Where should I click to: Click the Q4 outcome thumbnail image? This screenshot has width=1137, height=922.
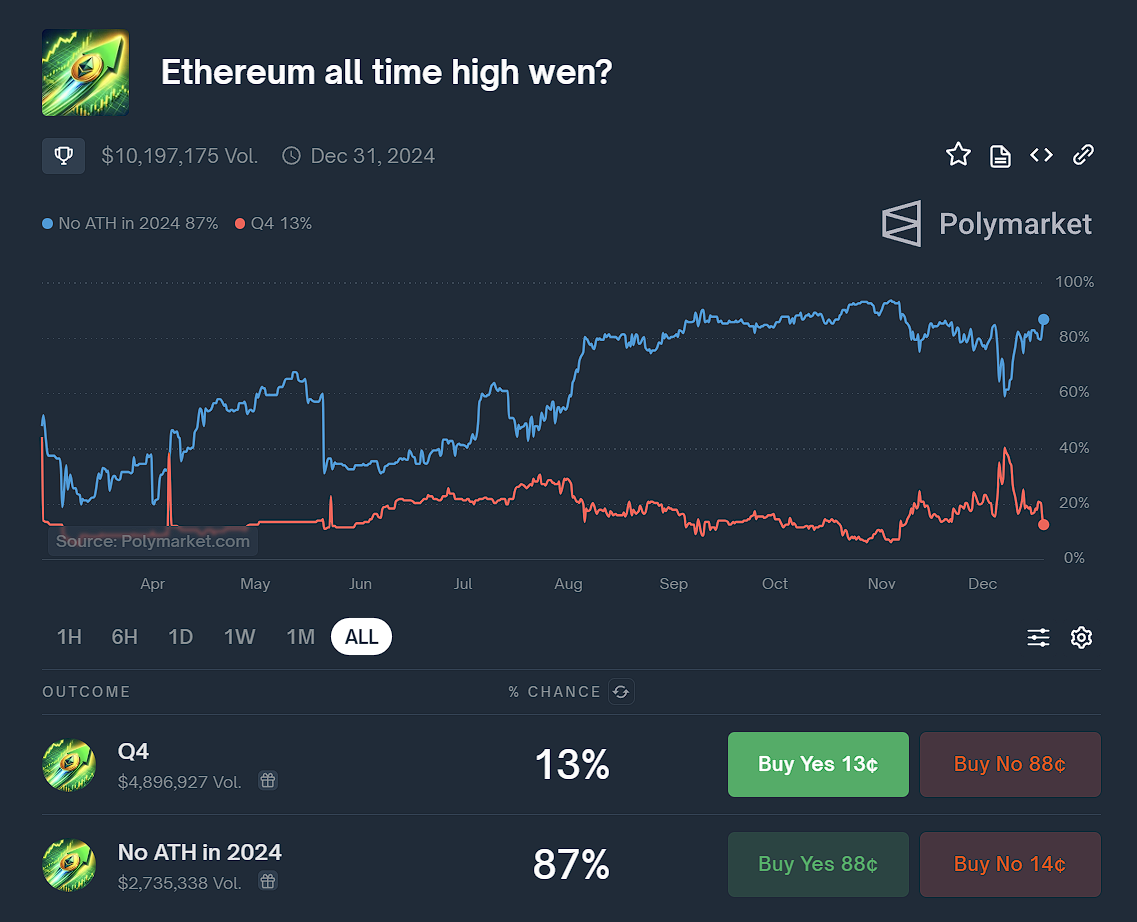point(68,764)
